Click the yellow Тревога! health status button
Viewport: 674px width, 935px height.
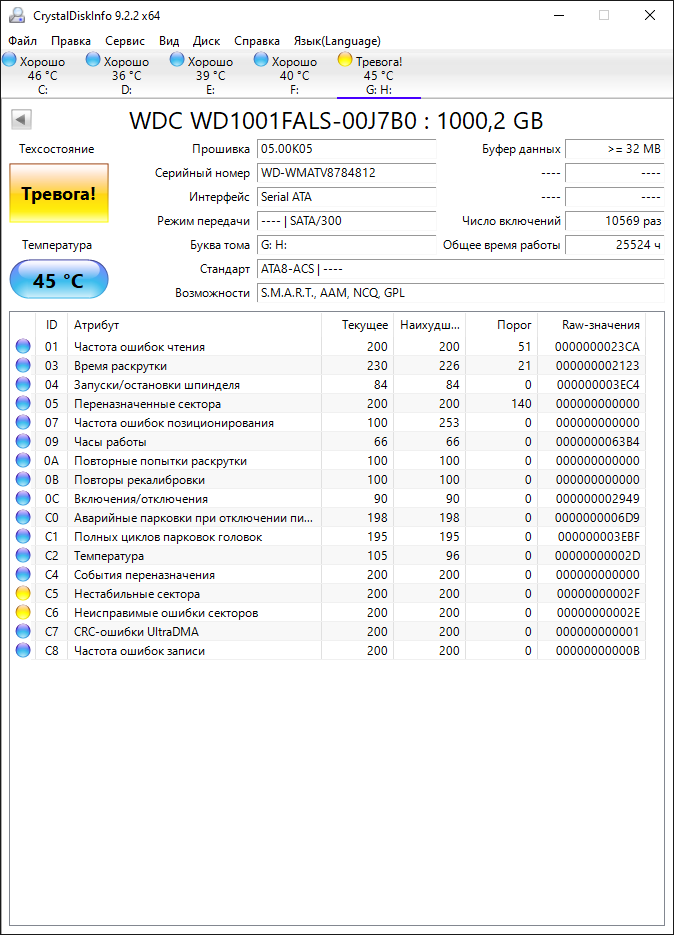click(59, 193)
